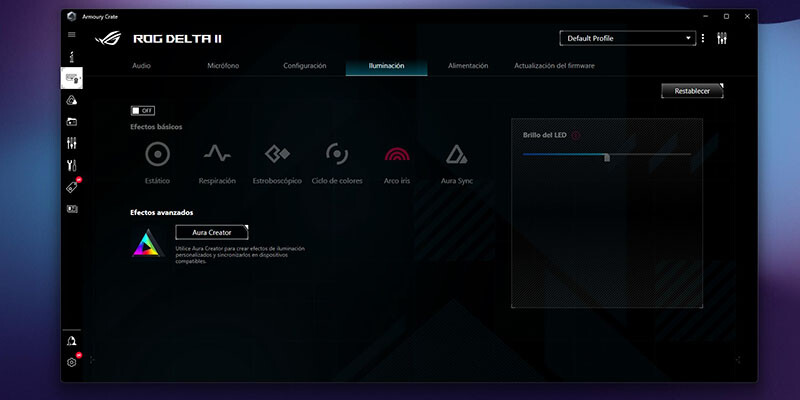Open the Deals tag icon with badge
The image size is (800, 400).
72,187
